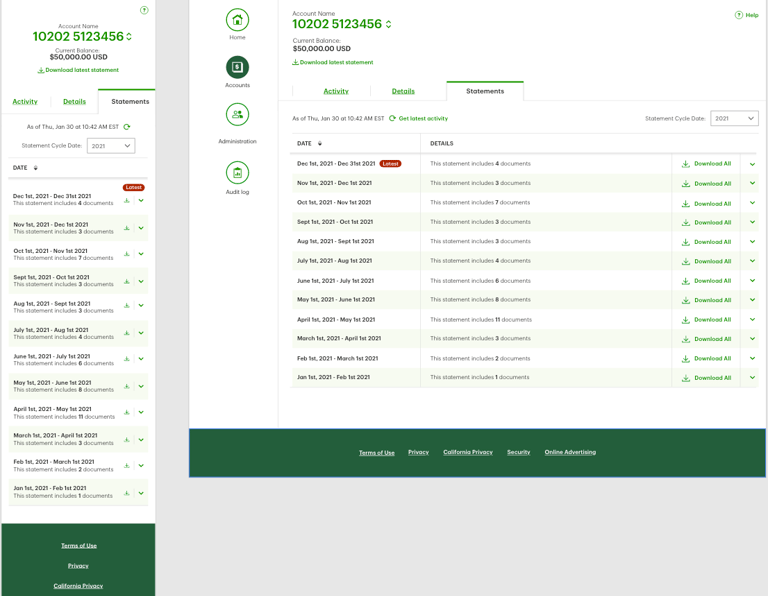
Task: Expand the desktop Oct 1st–Nov 1st 2021 row
Action: [x=752, y=203]
